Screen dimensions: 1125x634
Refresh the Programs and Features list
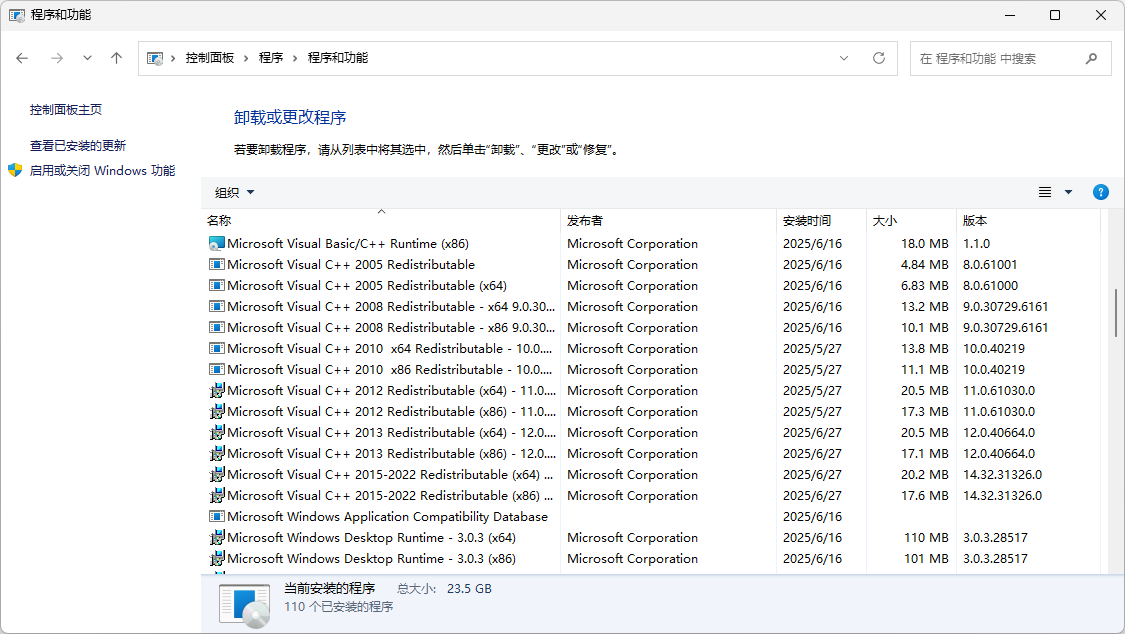(879, 58)
